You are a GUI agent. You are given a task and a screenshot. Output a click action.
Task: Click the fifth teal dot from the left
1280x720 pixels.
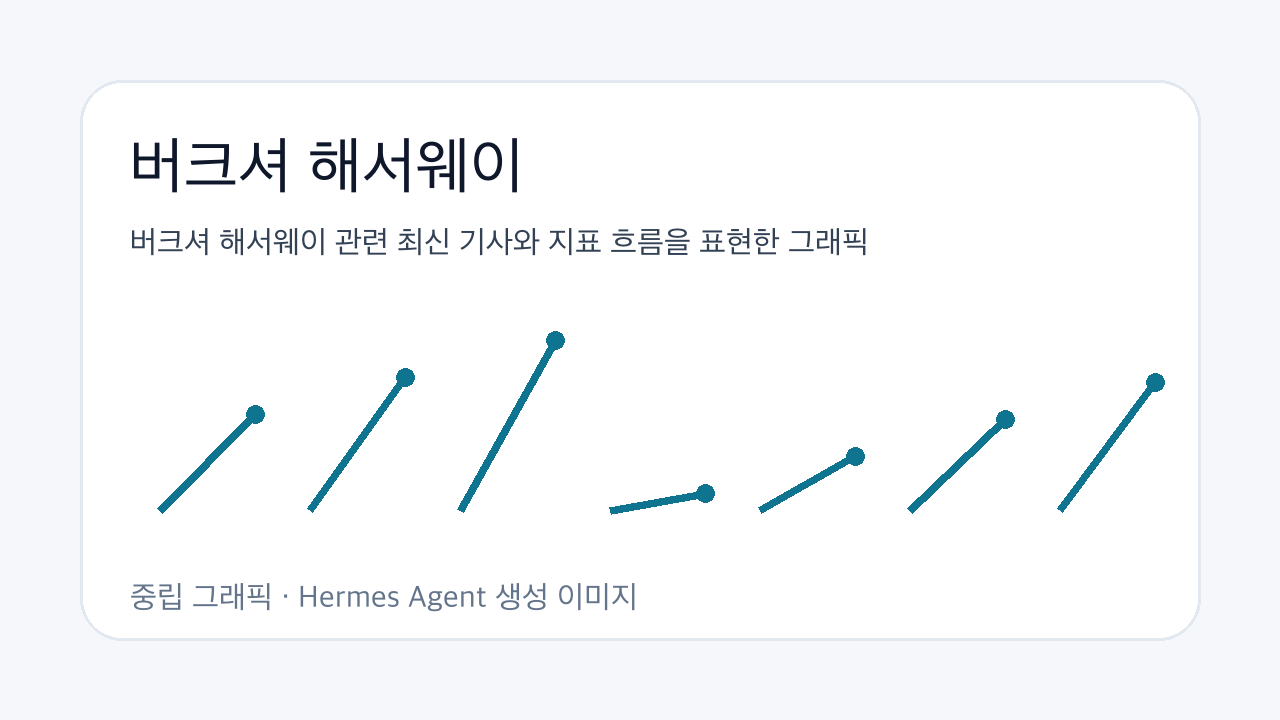pos(855,456)
